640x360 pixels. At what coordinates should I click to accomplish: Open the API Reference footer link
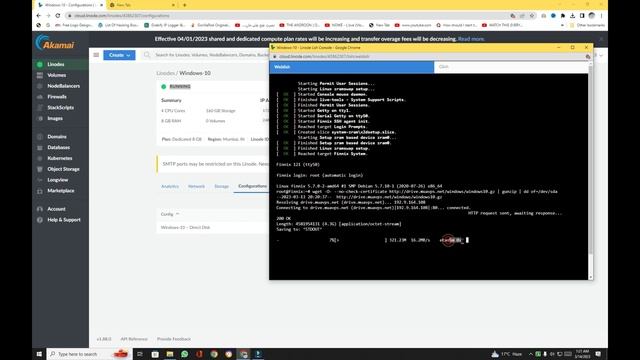(x=134, y=339)
